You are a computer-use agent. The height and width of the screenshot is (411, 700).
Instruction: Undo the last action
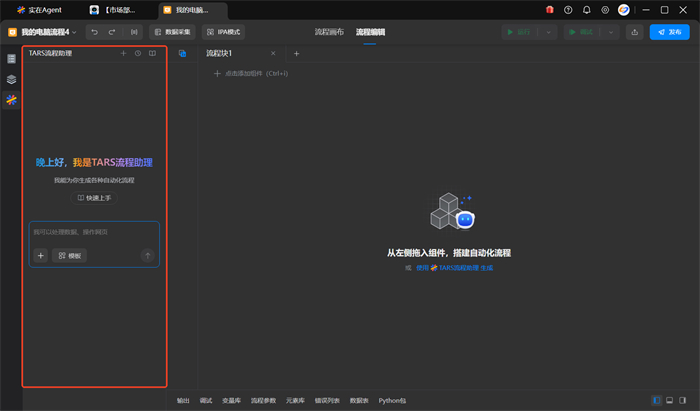pyautogui.click(x=95, y=32)
